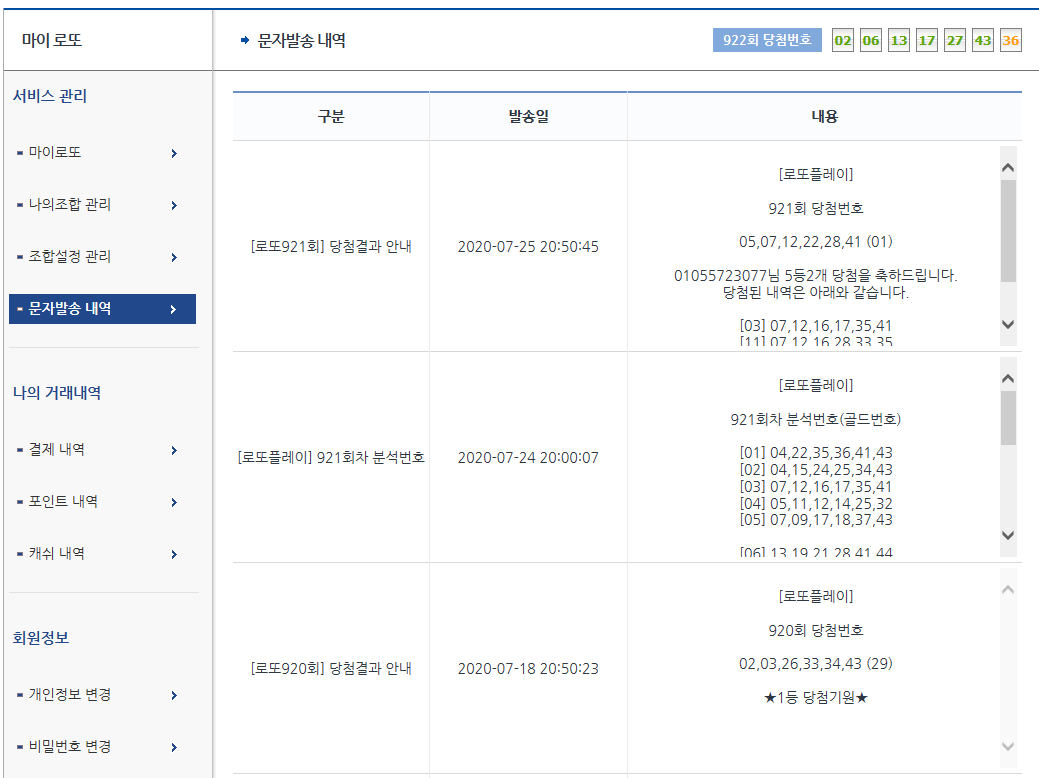Screen dimensions: 1039x778
Task: Click orange bonus number ball 36
Action: [x=1011, y=41]
